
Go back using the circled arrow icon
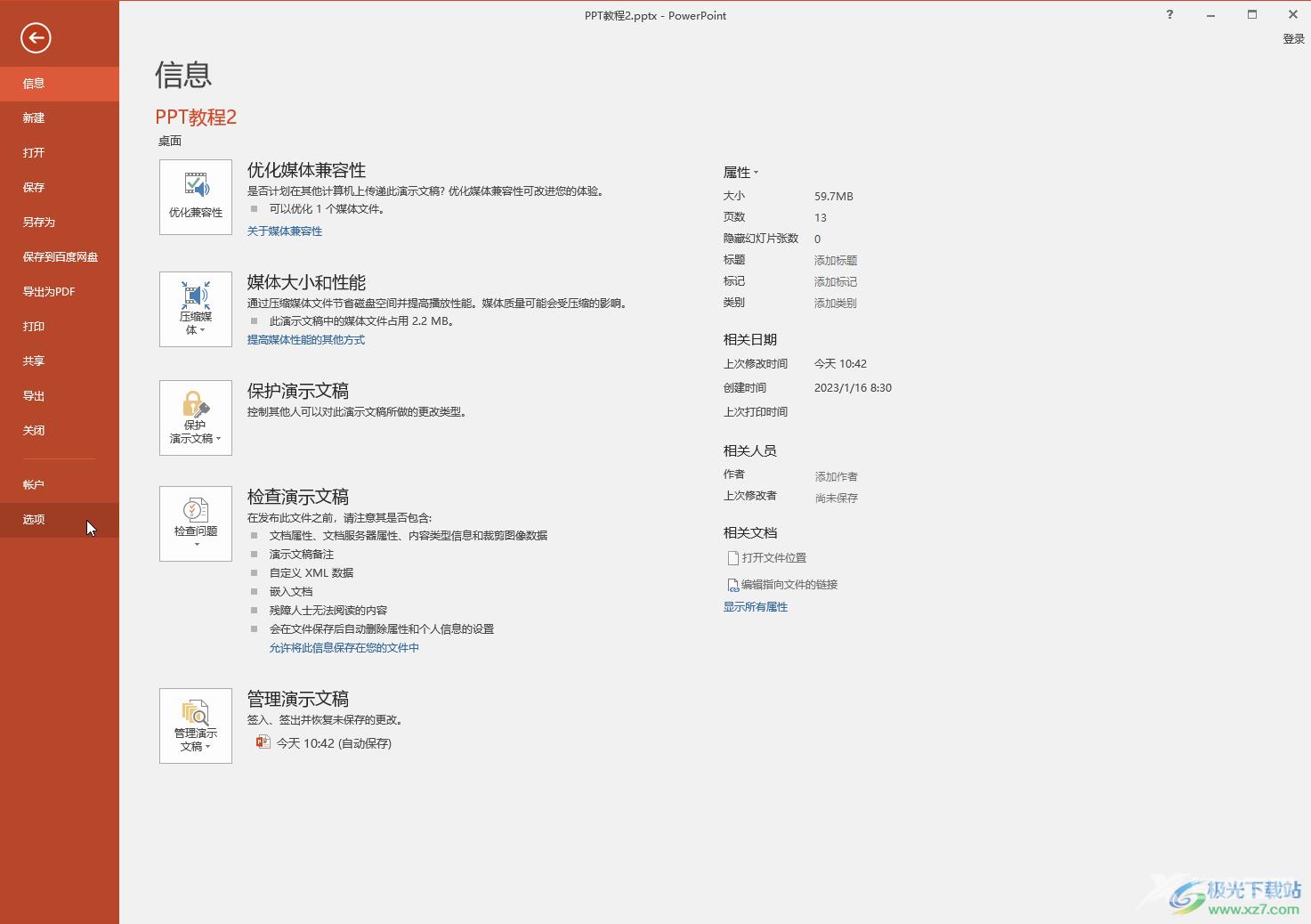pos(36,37)
